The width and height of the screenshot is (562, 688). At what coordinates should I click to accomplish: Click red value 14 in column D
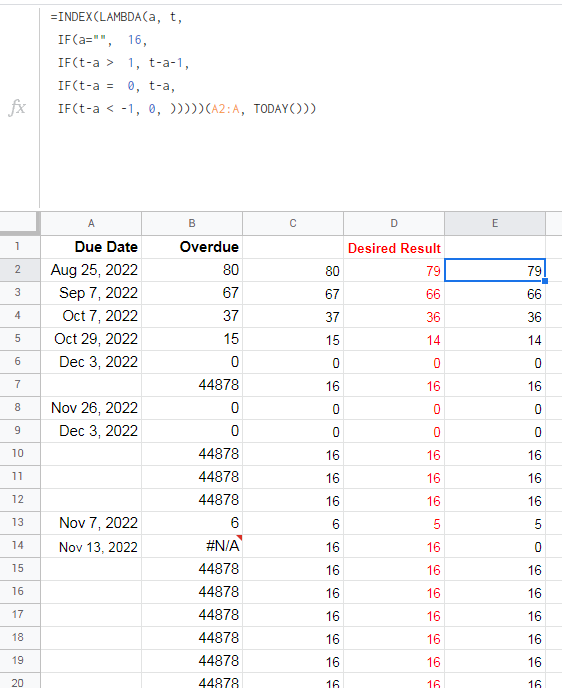[x=394, y=339]
